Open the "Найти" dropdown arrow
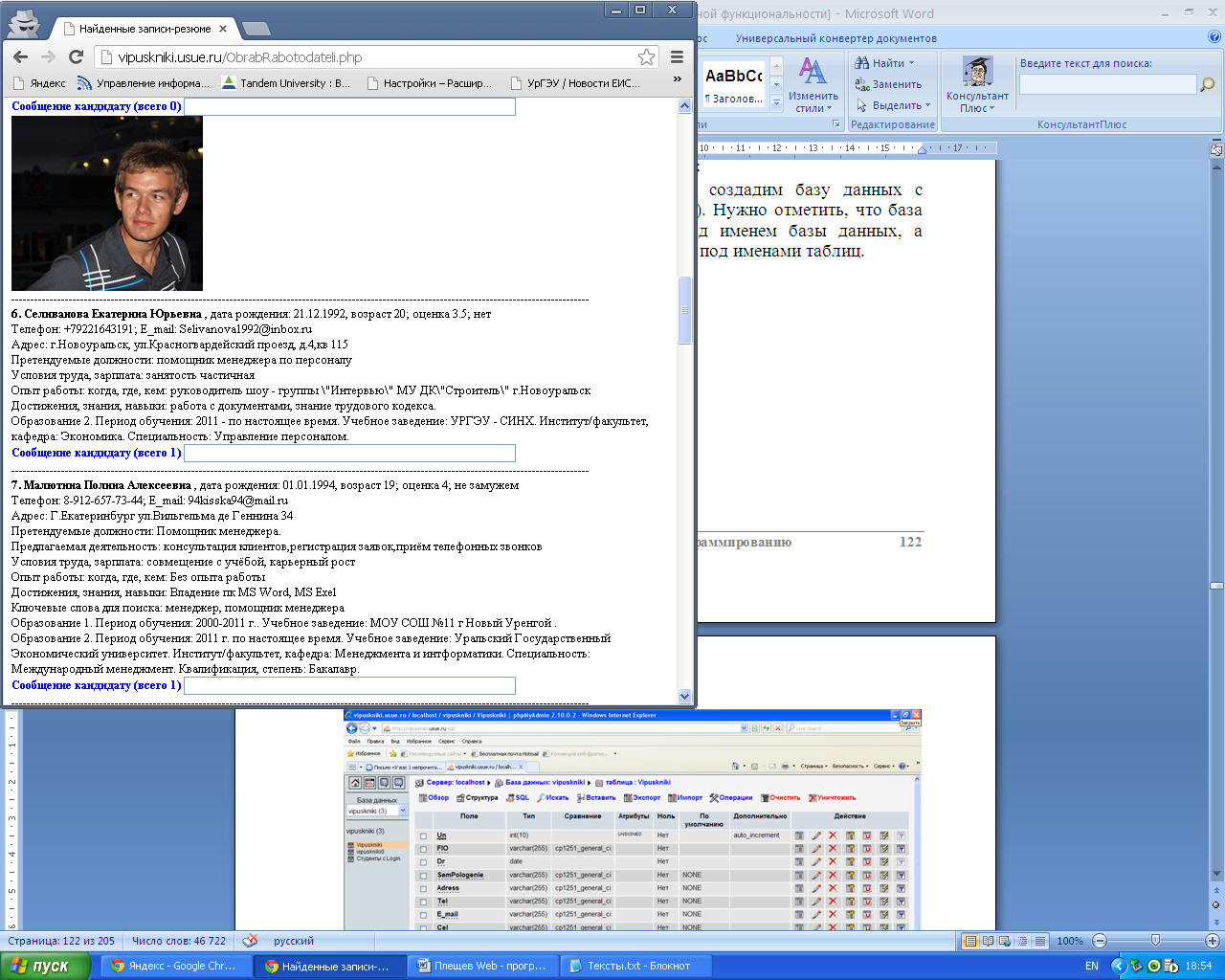This screenshot has height=980, width=1225. coord(911,63)
